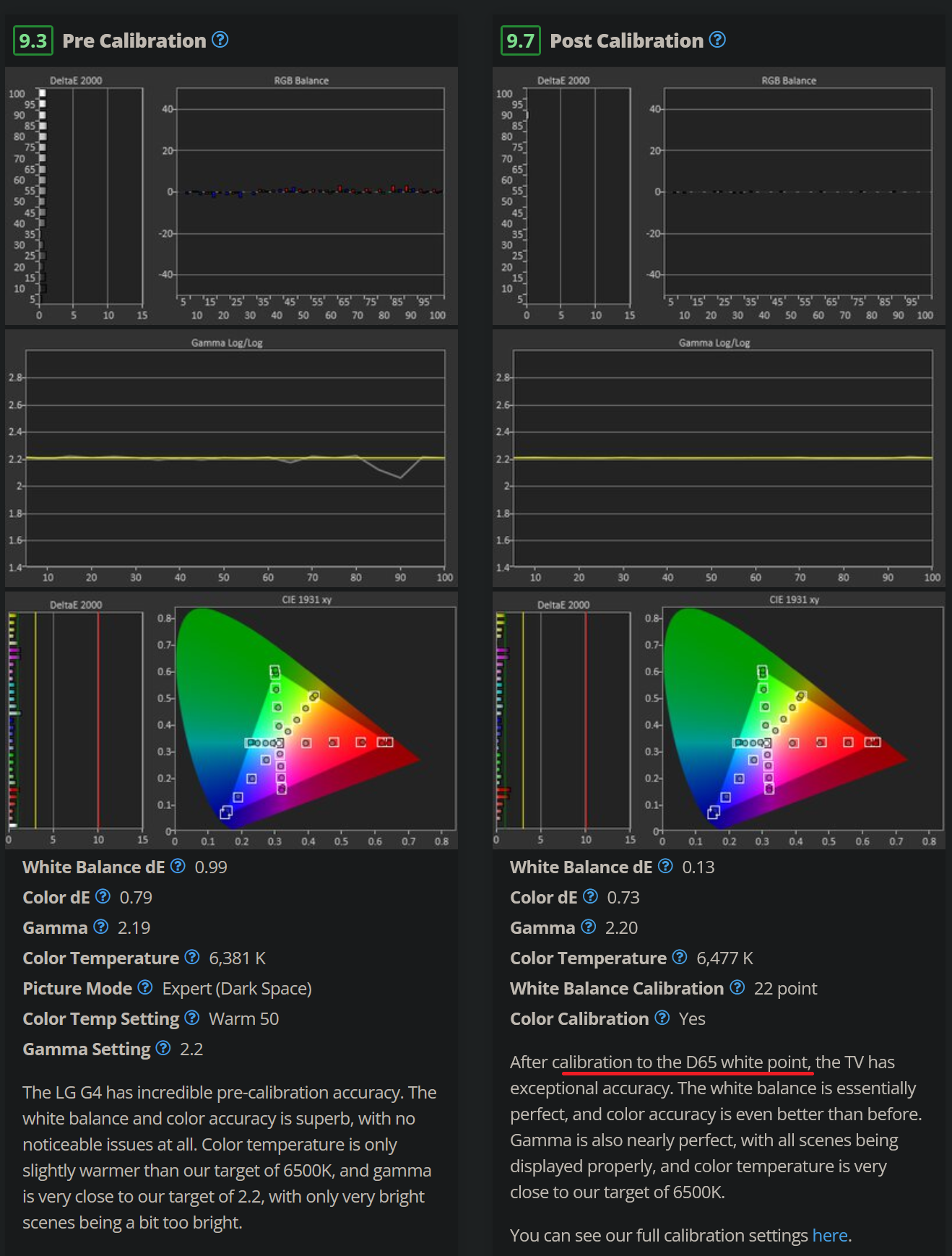Open help icon beside Picture Mode

(x=145, y=987)
